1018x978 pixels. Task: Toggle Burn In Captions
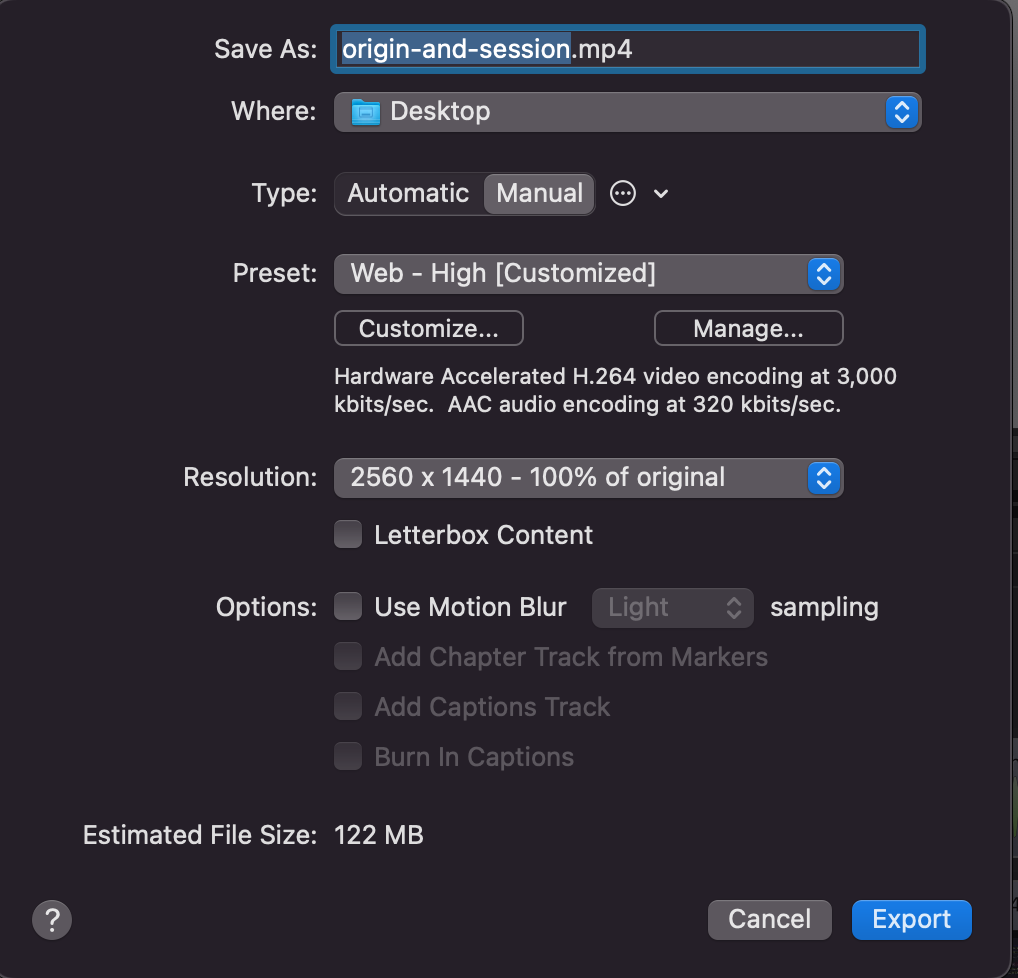pyautogui.click(x=347, y=756)
